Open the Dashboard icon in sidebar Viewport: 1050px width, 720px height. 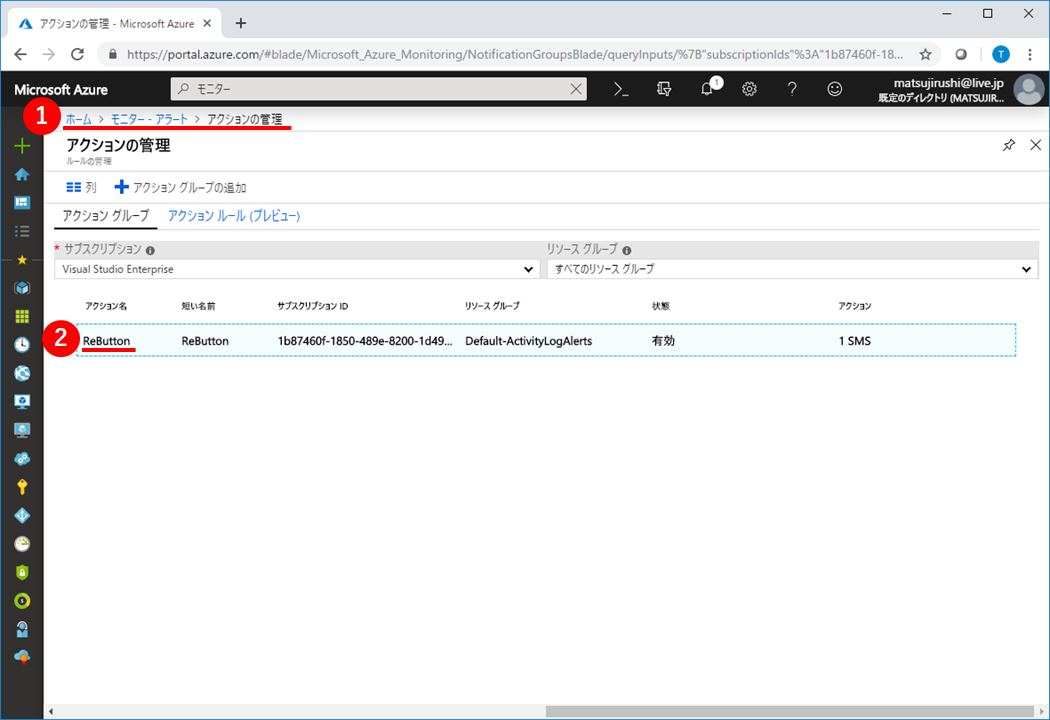click(22, 202)
